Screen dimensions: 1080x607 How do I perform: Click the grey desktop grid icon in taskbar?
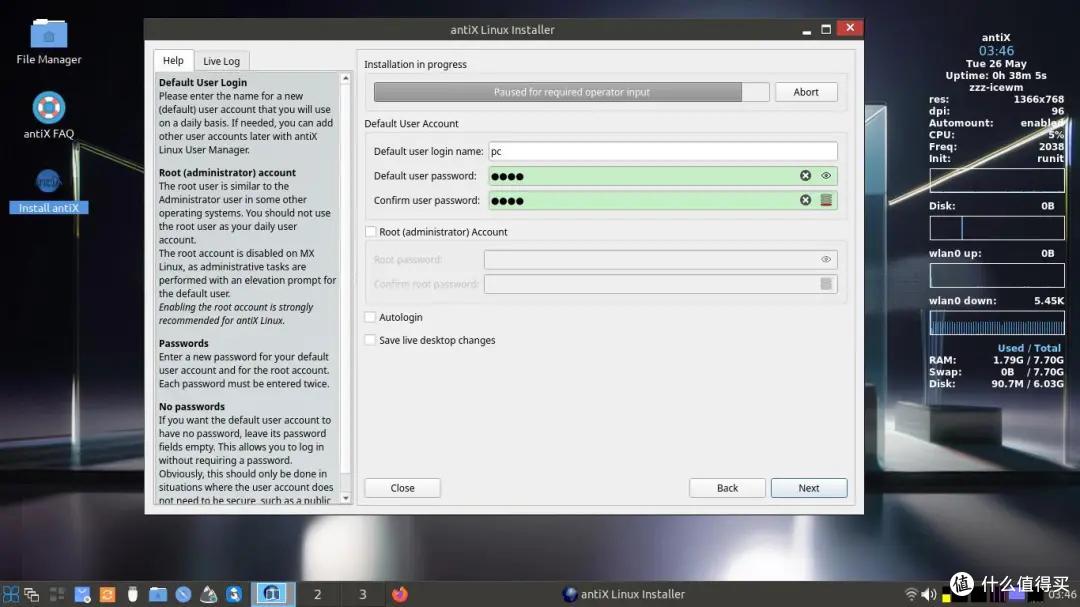[56, 594]
